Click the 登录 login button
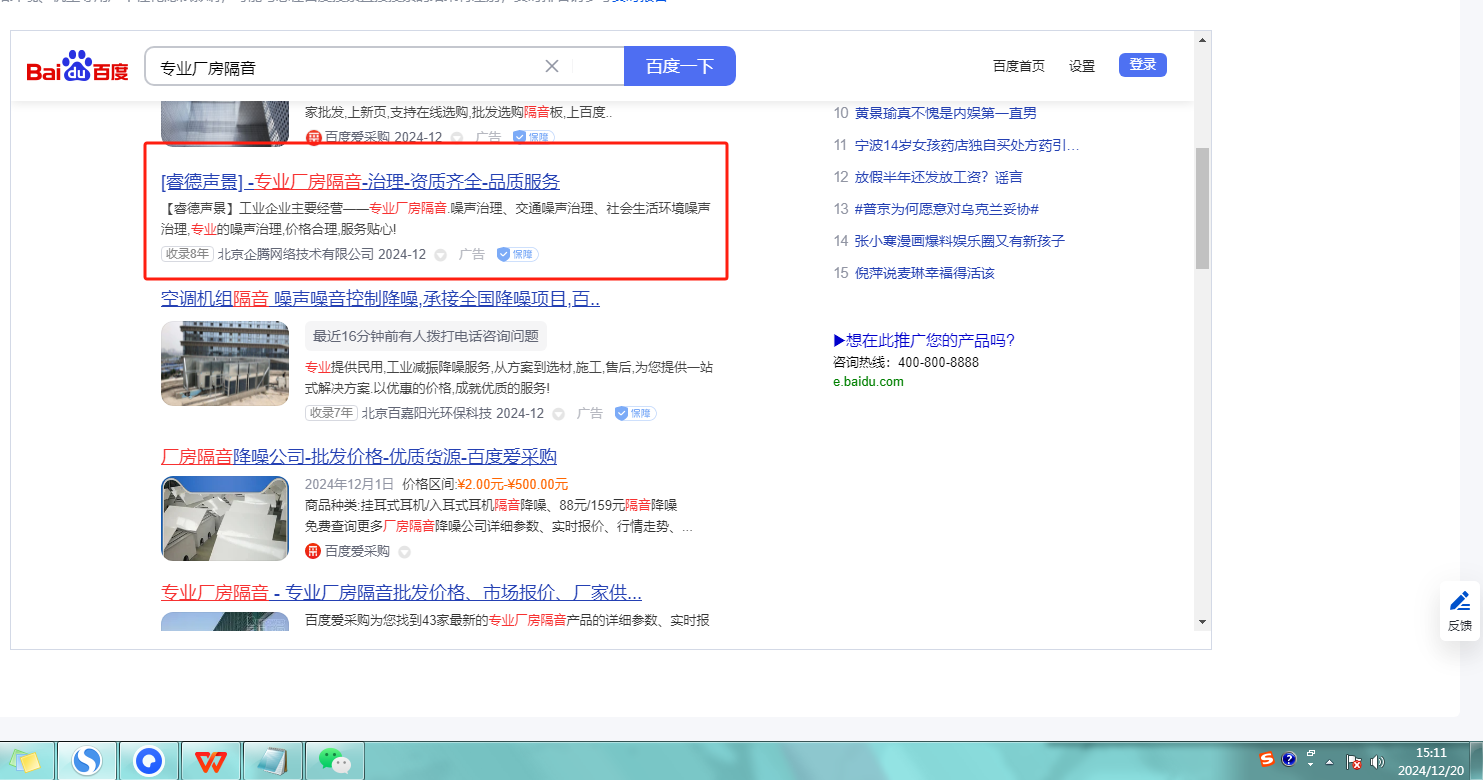Screen dimensions: 1483x780 tap(1142, 65)
